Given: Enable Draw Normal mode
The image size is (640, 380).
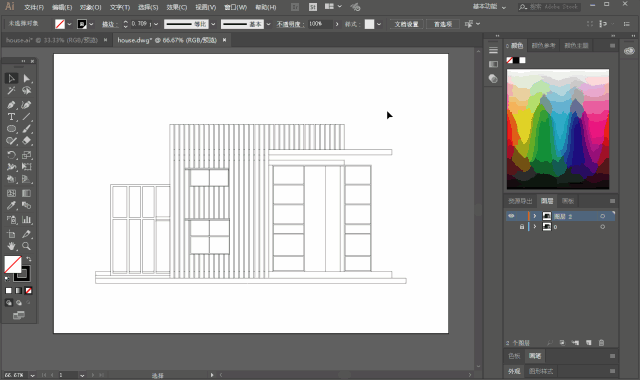Looking at the screenshot, I should point(9,303).
